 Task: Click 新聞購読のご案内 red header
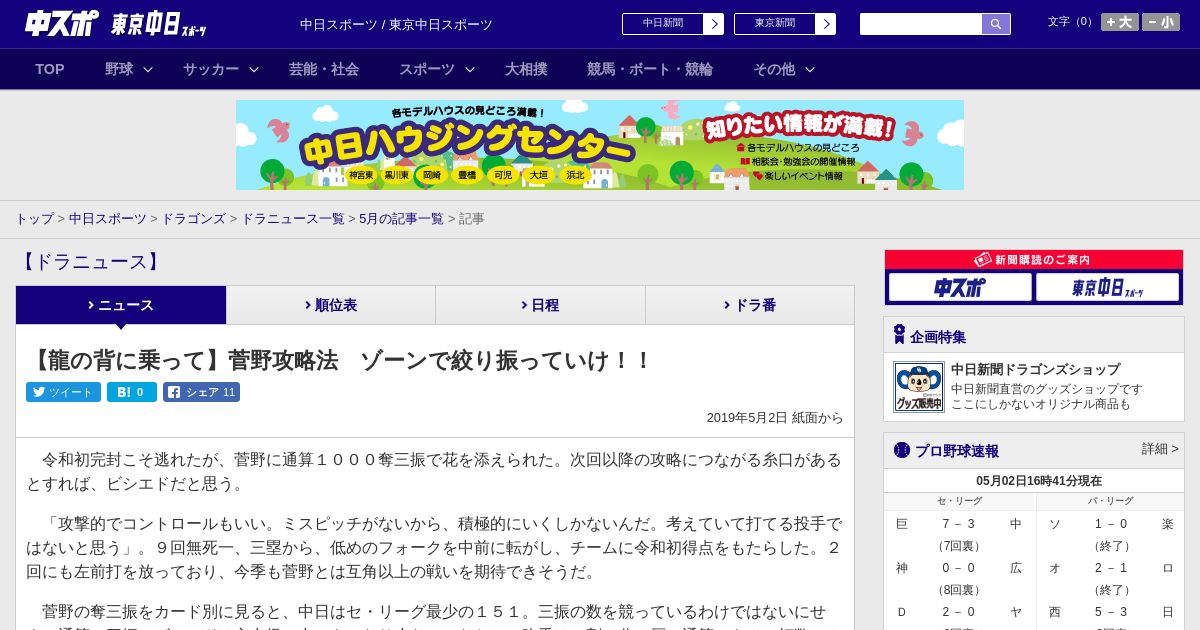[1034, 260]
